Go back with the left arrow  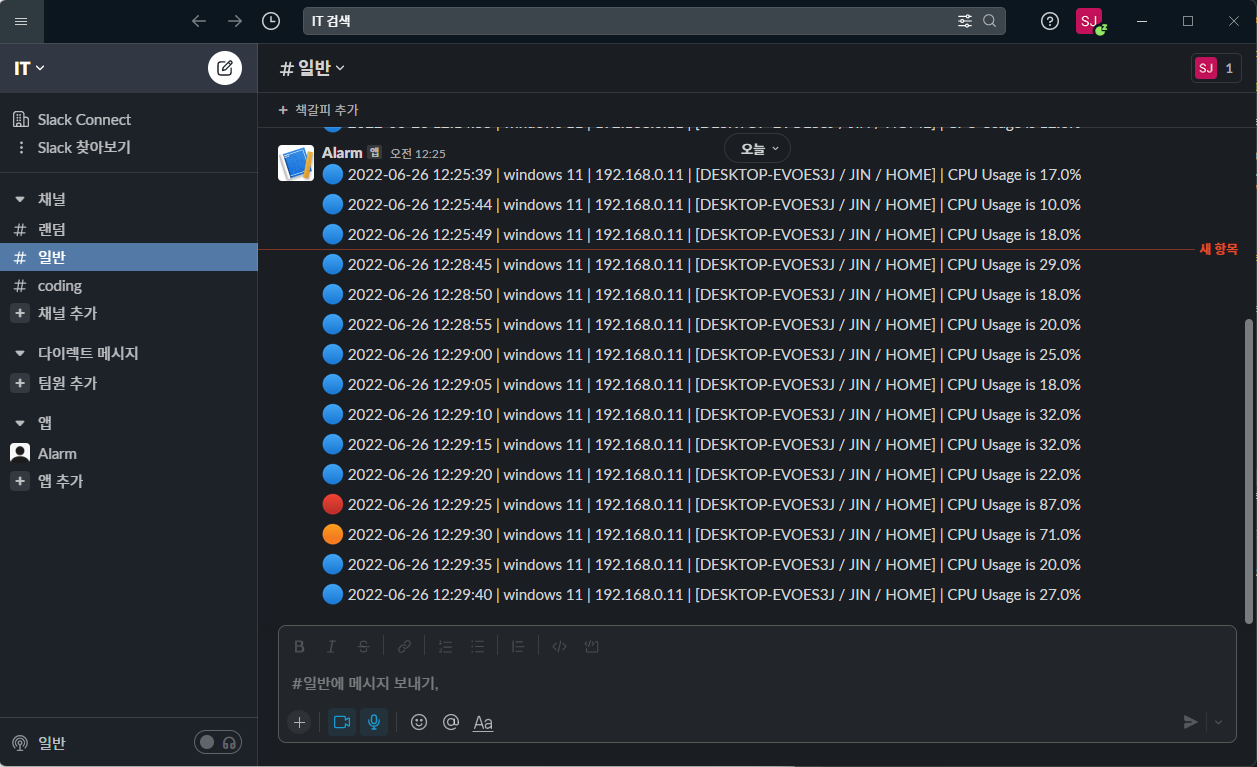tap(199, 21)
